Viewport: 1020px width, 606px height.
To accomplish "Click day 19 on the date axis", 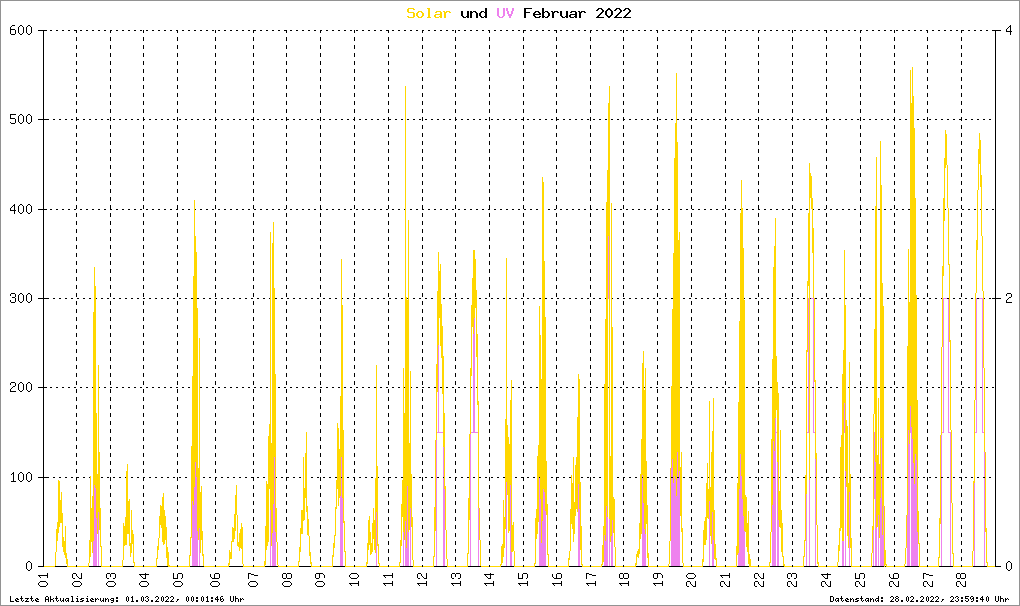I will (x=657, y=579).
